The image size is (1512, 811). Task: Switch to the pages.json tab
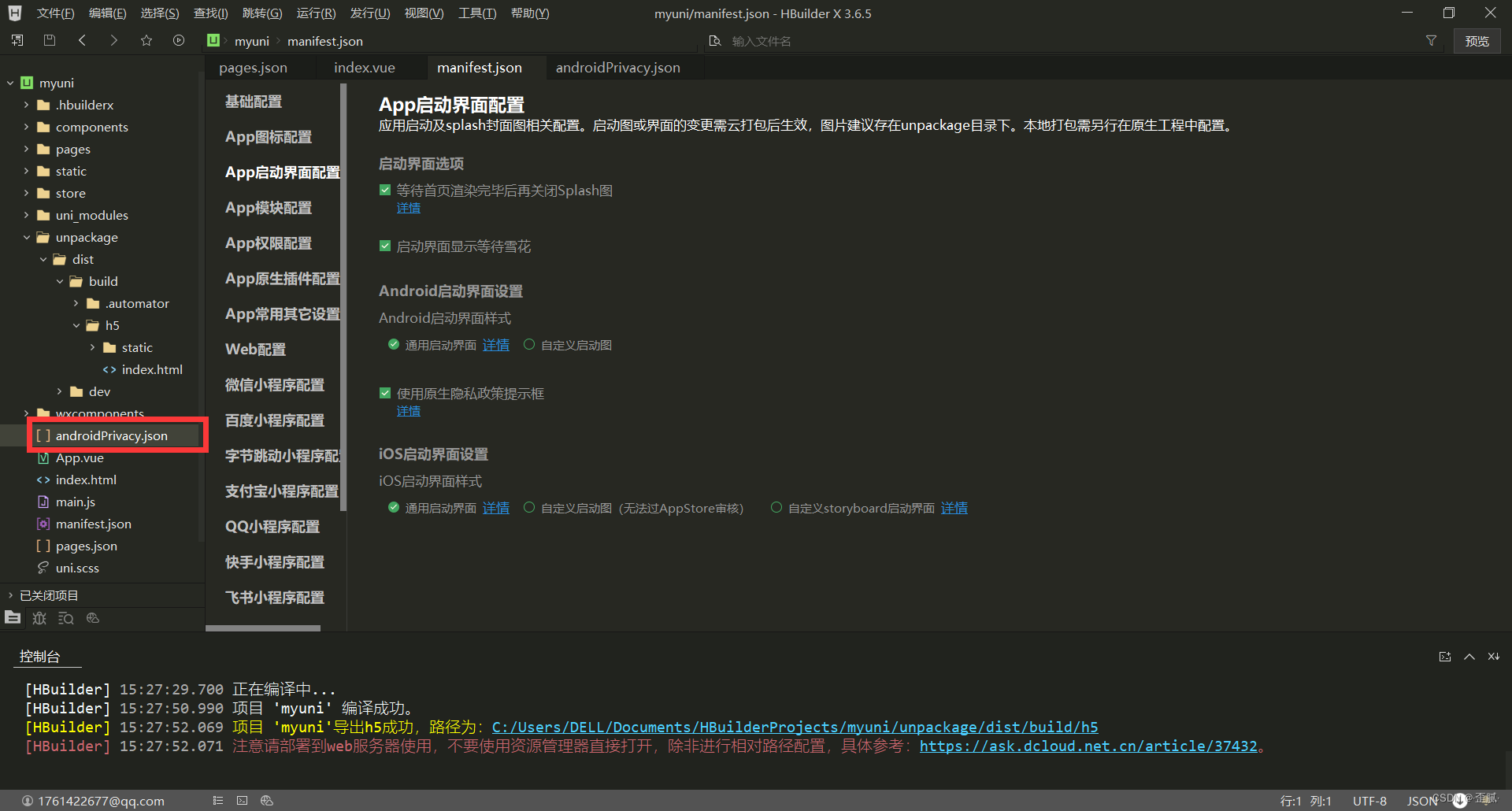click(x=253, y=68)
